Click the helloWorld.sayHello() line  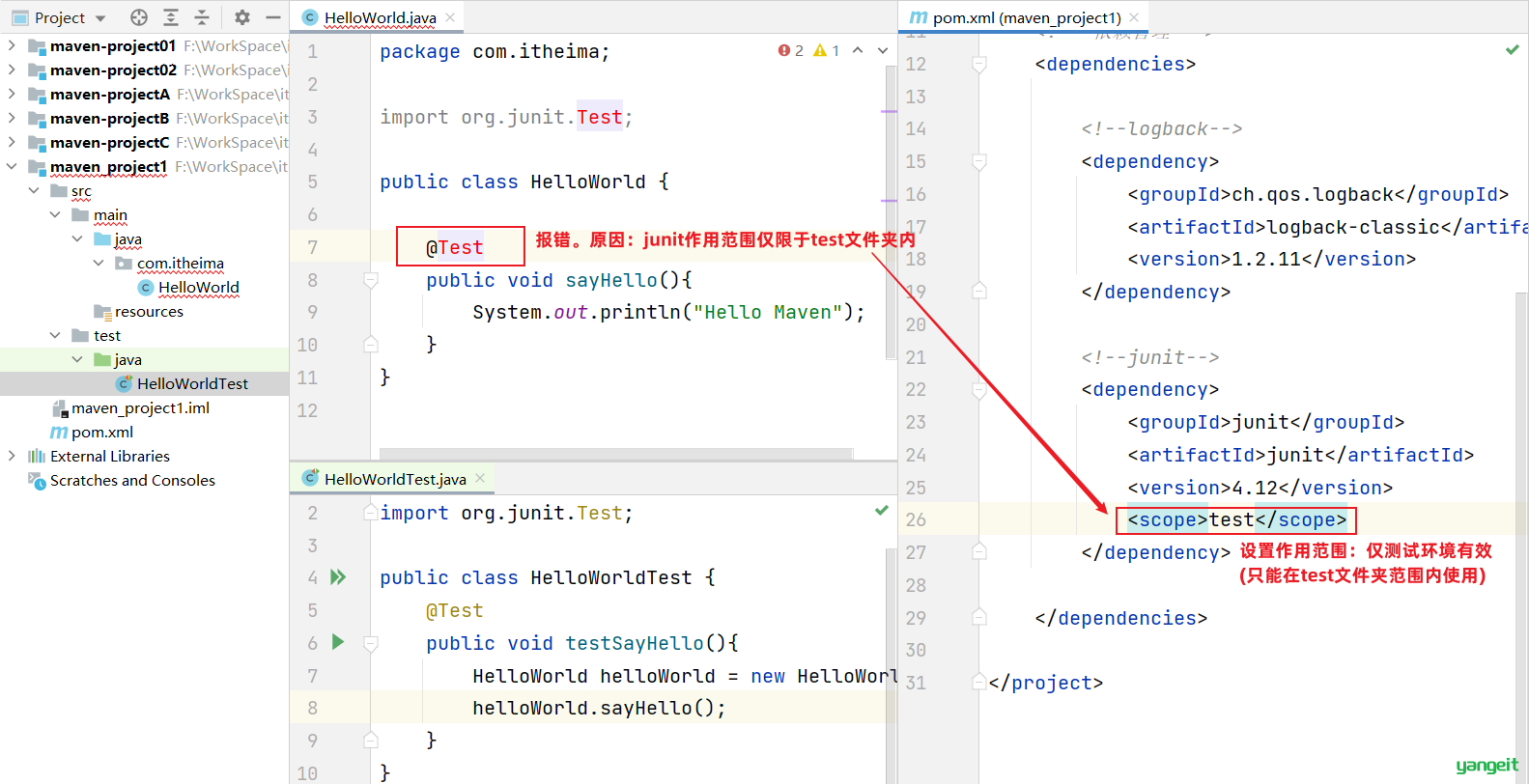(x=599, y=708)
